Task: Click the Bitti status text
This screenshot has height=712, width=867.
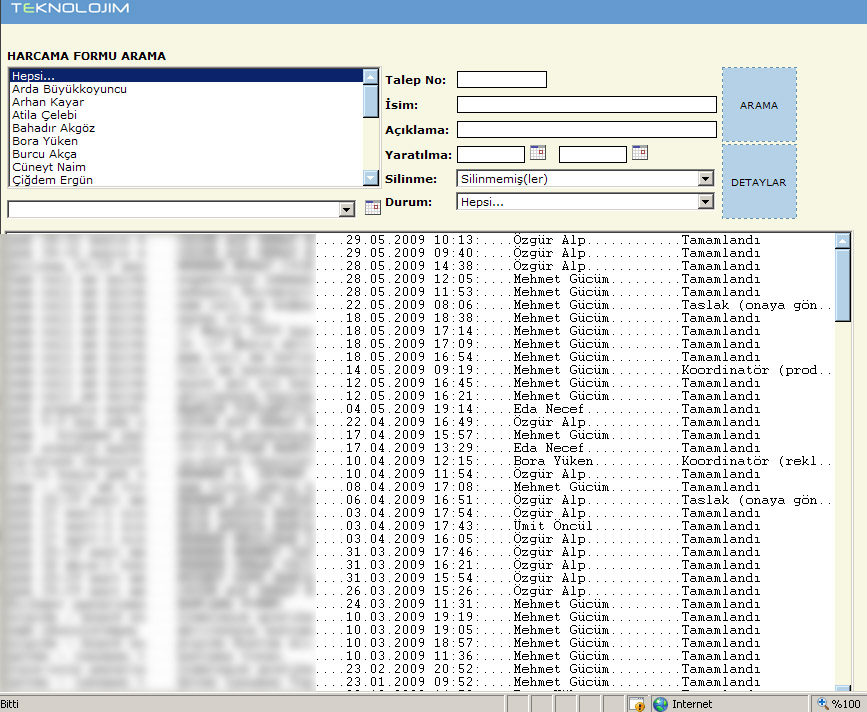Action: pos(9,704)
